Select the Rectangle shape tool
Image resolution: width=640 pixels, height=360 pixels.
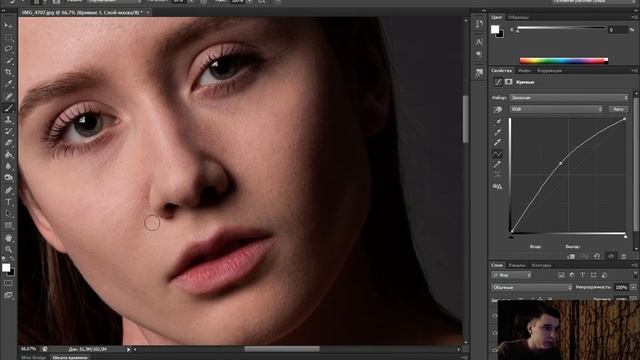[8, 225]
